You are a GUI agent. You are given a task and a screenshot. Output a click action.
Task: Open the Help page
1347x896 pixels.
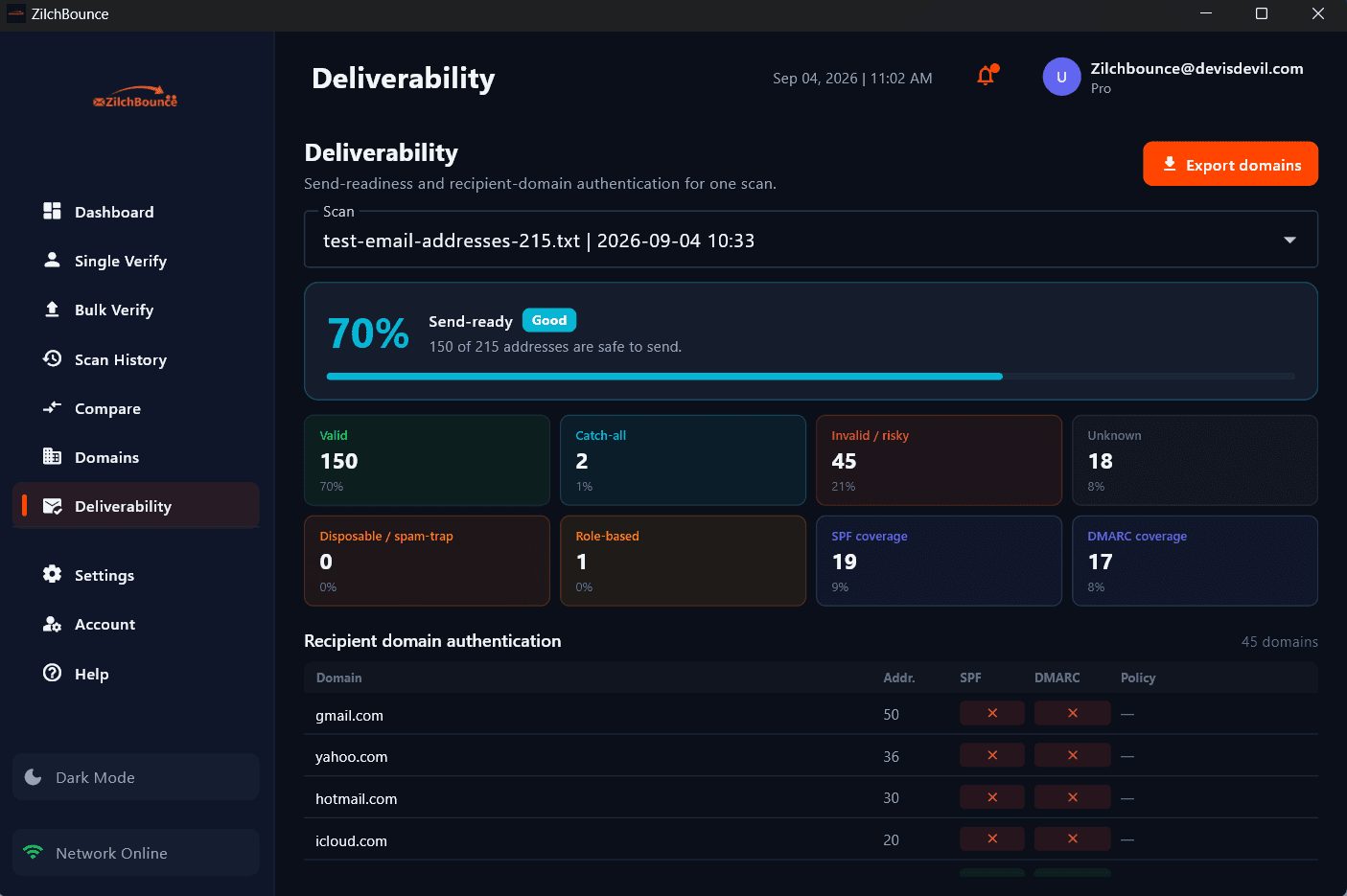point(136,674)
